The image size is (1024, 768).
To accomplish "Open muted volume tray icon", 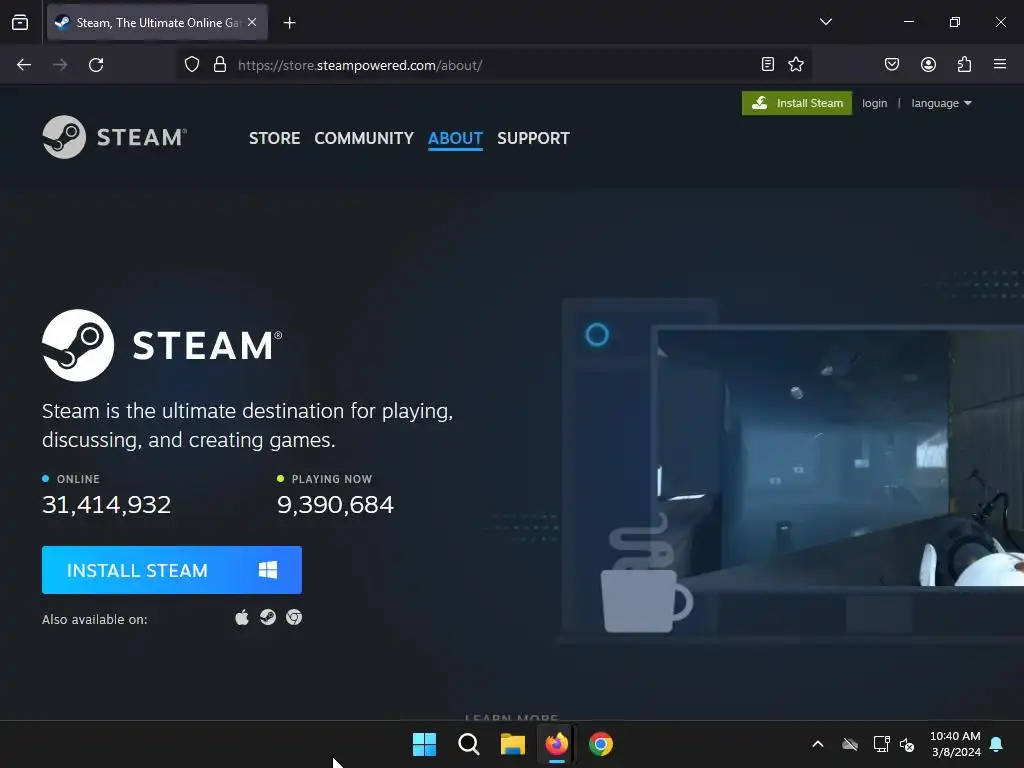I will point(906,744).
